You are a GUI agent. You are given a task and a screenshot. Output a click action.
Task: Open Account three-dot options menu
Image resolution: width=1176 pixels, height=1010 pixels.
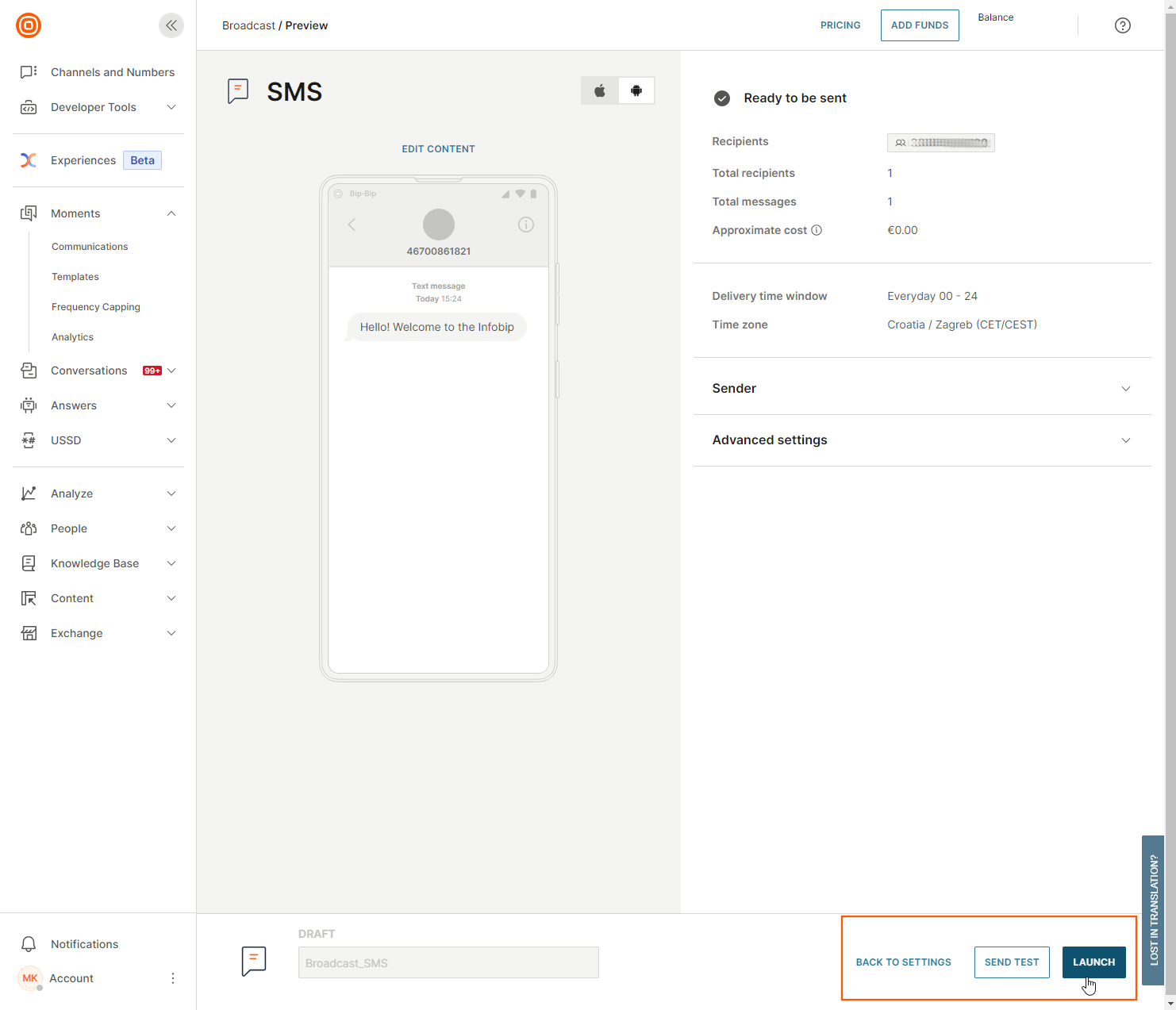[173, 978]
